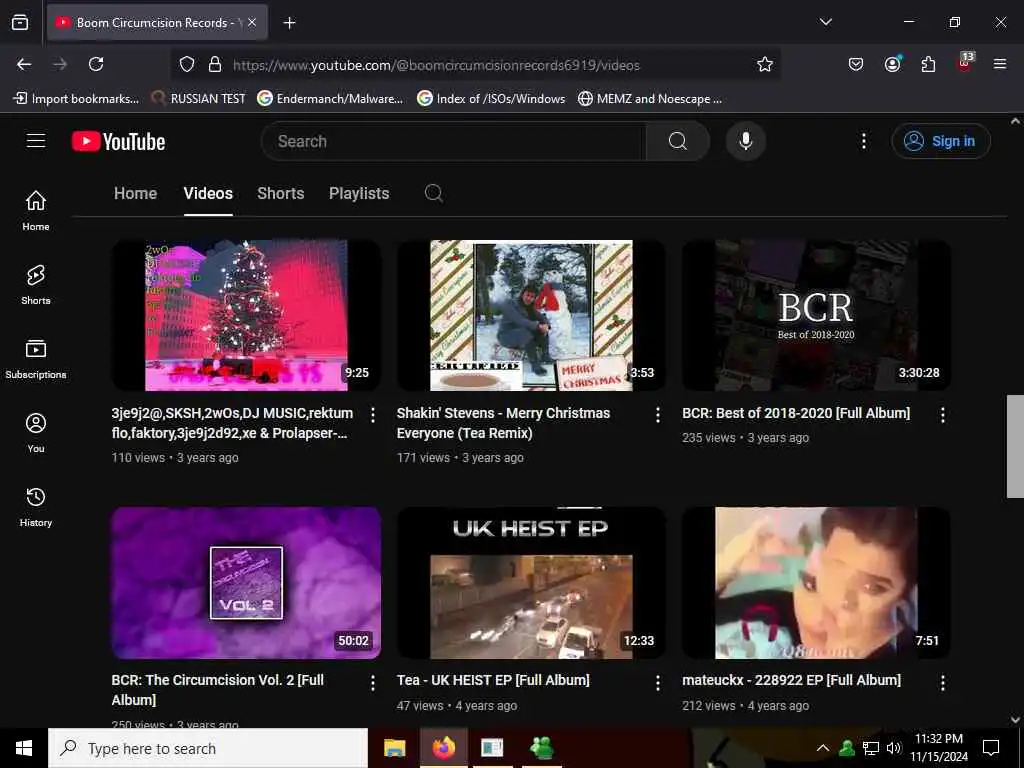This screenshot has width=1024, height=768.
Task: Open Firefox tracking protection shield
Action: (187, 64)
